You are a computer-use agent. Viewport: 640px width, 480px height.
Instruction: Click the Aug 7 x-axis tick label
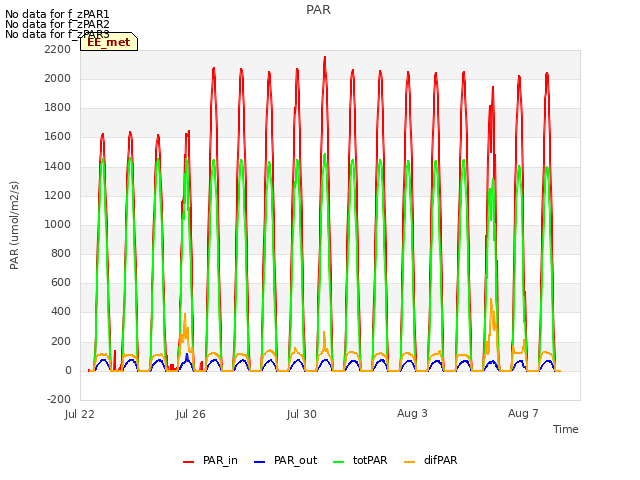[x=523, y=413]
